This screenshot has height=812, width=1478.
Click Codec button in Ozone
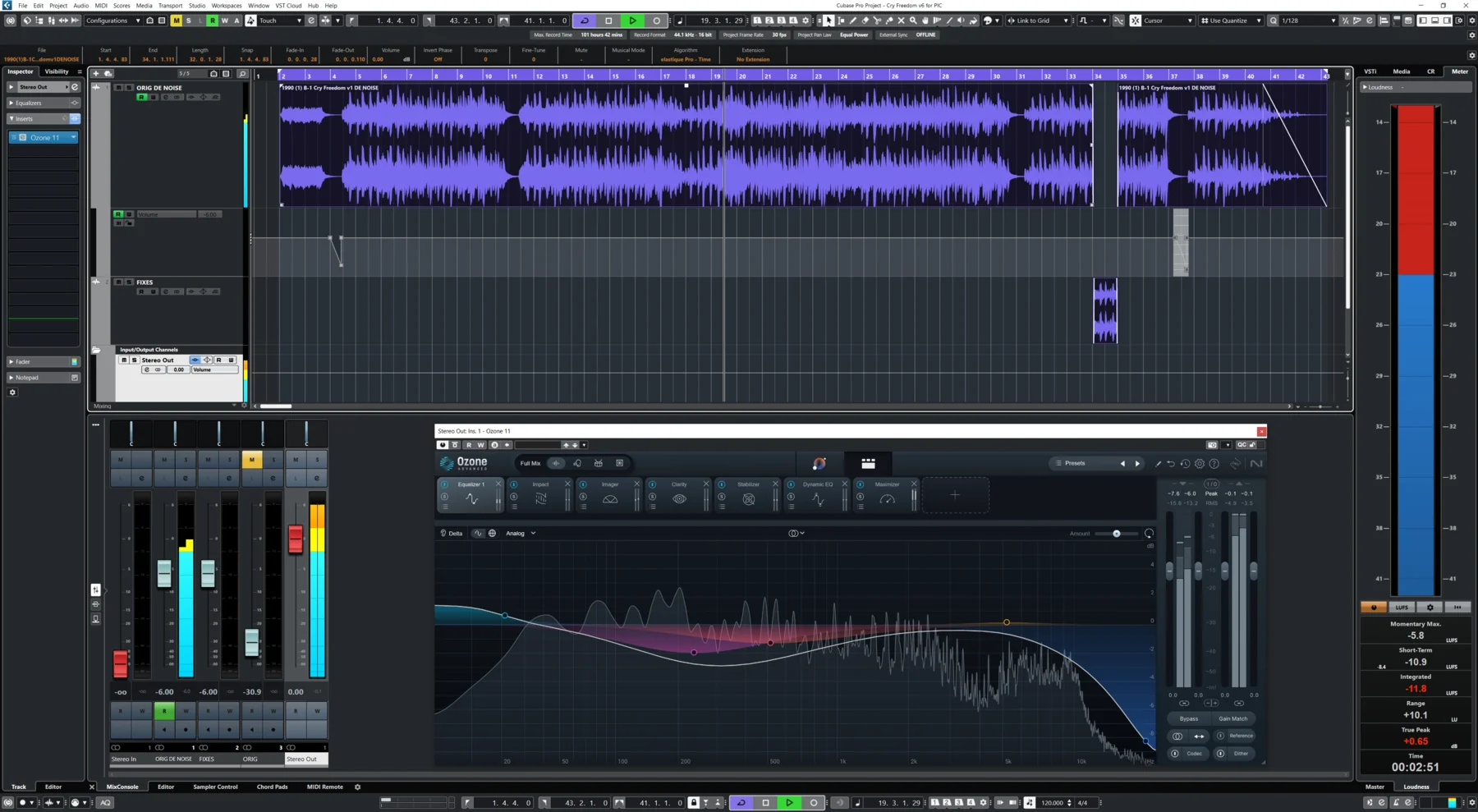click(1195, 754)
